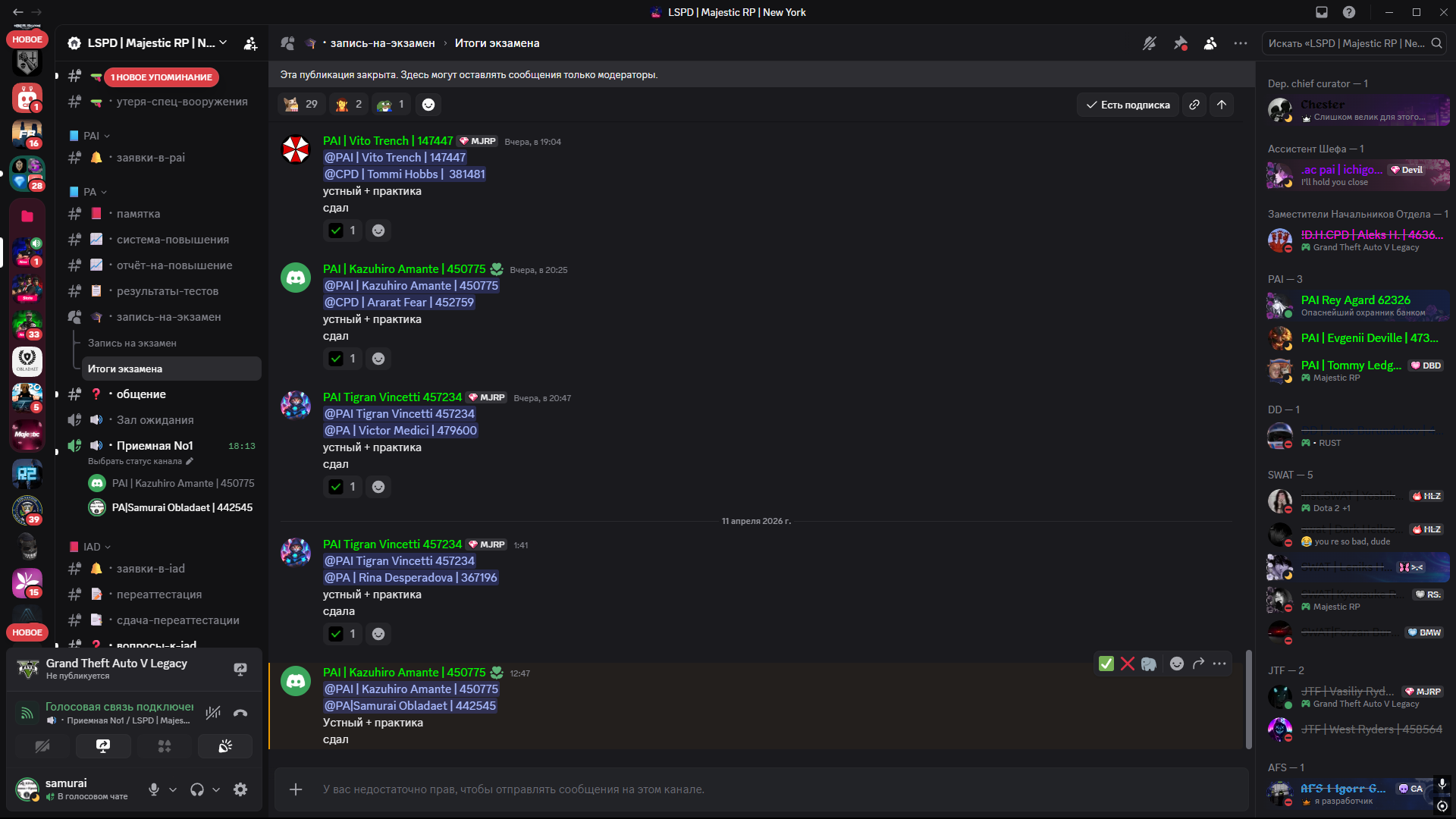This screenshot has height=819, width=1456.
Task: Open user settings gear icon
Action: (x=240, y=789)
